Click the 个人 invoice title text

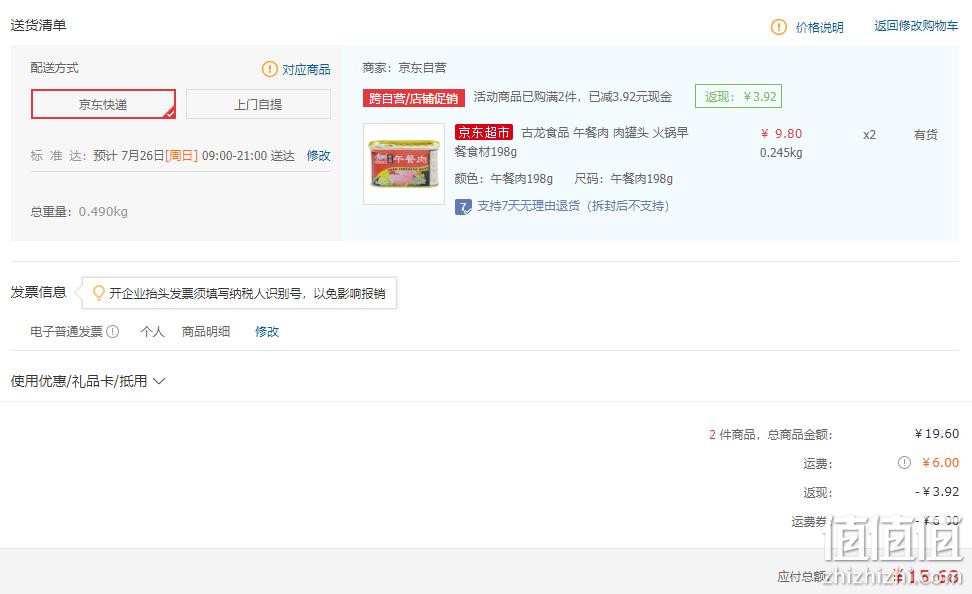[x=152, y=332]
